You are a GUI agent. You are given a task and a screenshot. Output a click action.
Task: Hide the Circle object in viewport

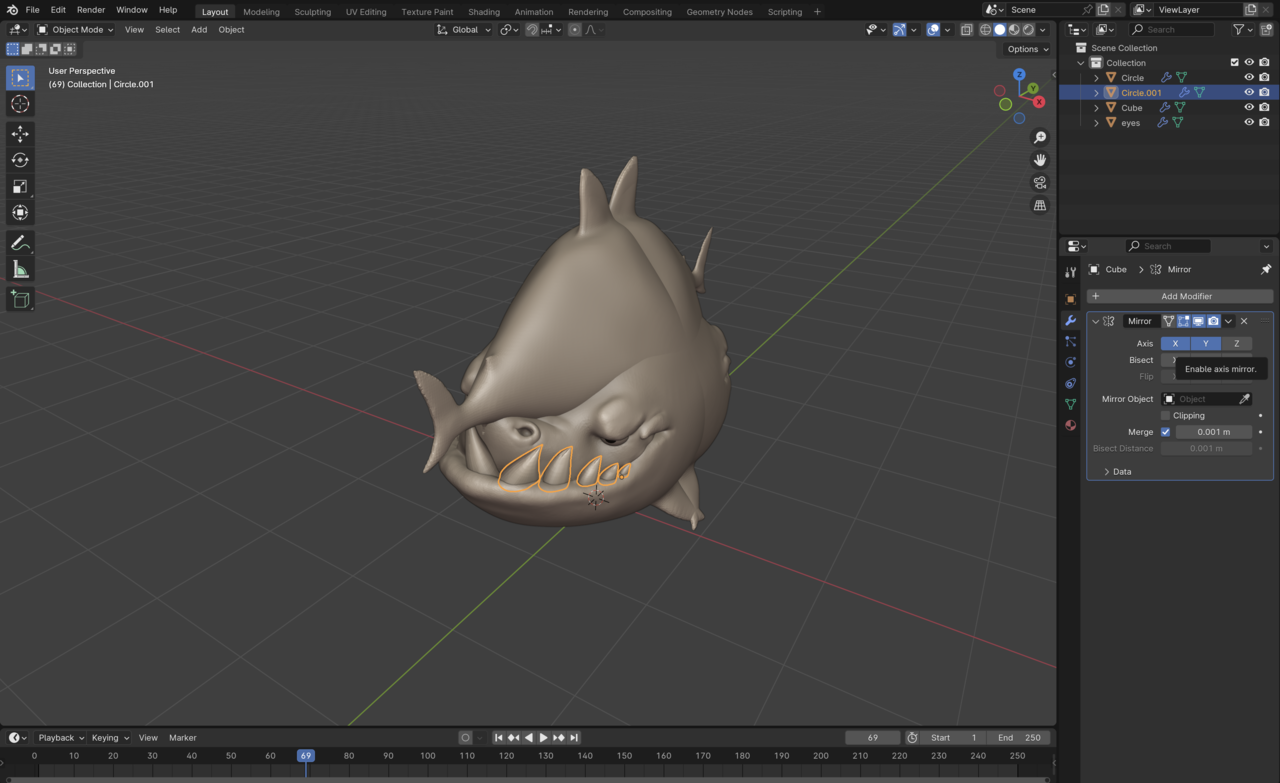tap(1249, 77)
